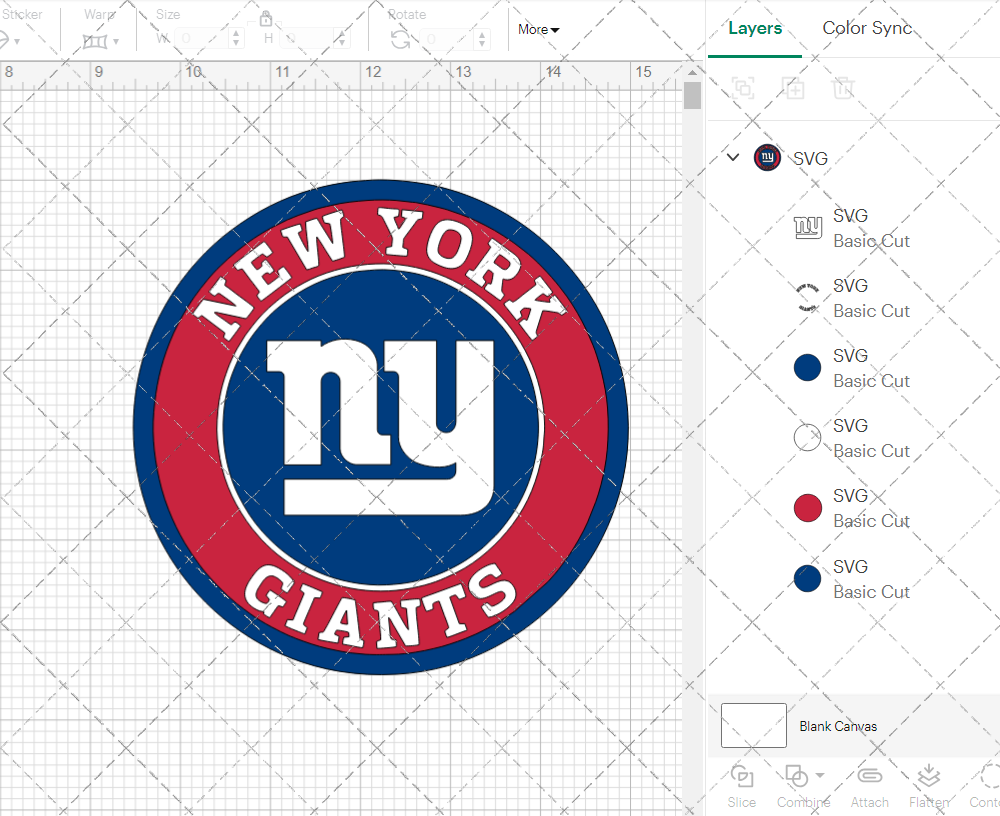Click the Combine tool icon

(796, 776)
